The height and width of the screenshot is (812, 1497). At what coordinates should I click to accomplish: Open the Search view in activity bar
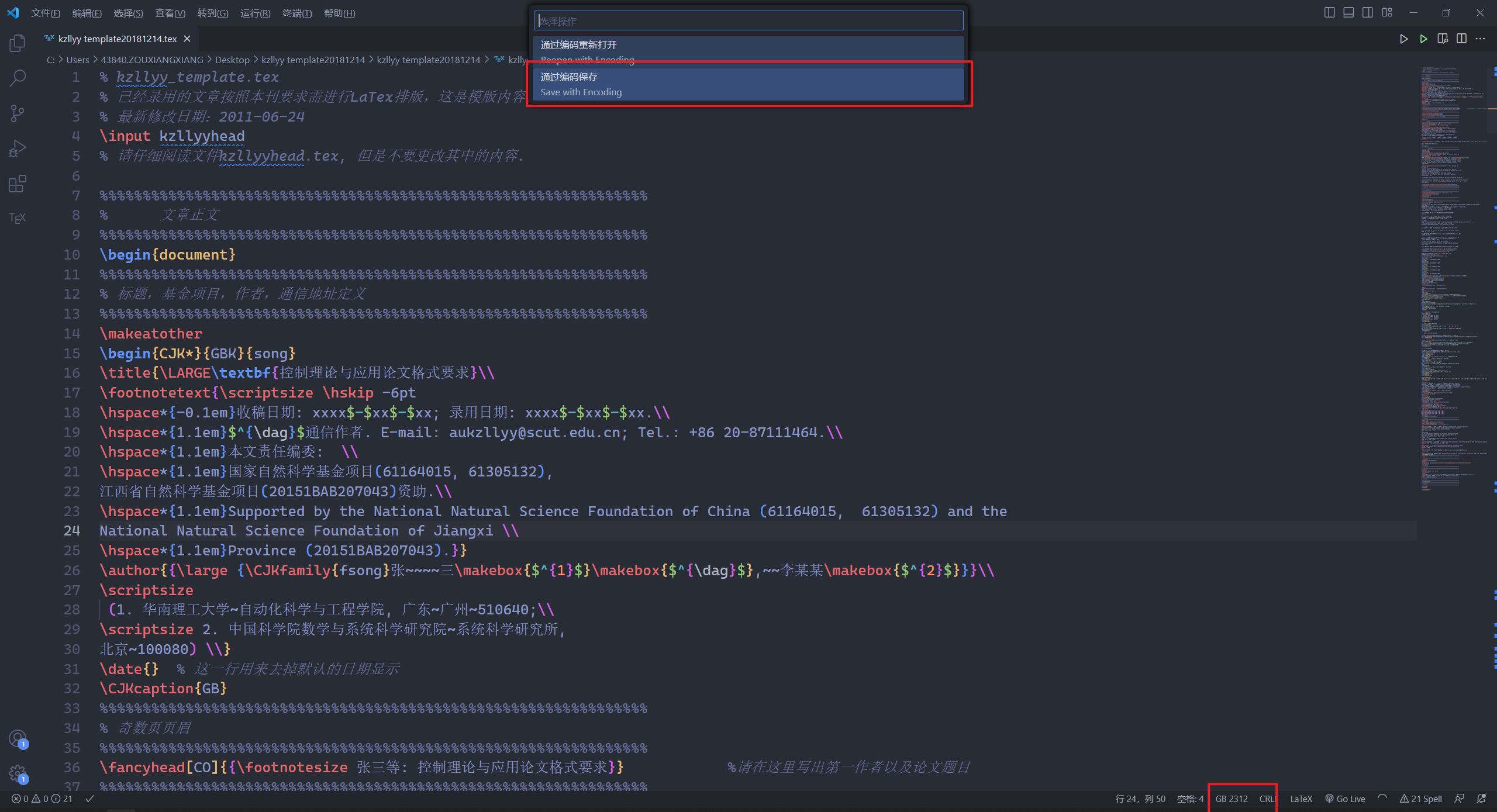point(18,78)
